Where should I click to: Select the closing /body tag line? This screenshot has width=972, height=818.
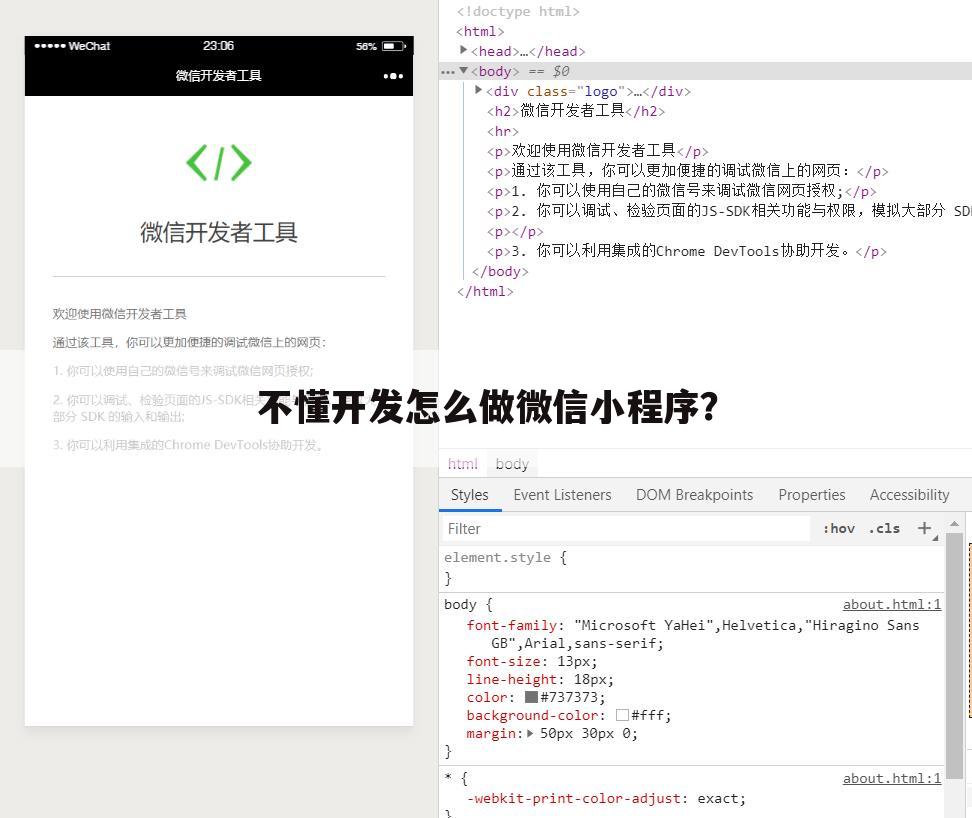500,271
